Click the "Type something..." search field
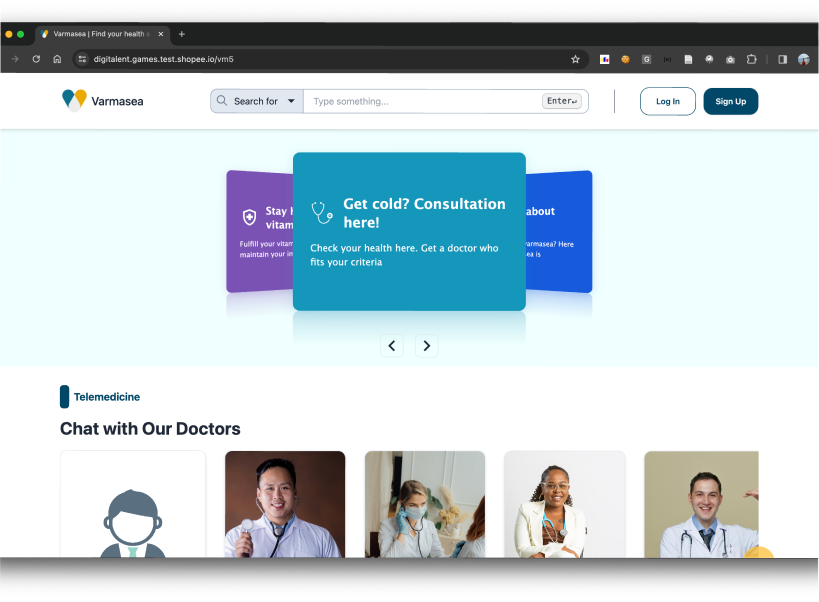Viewport: 819px width, 602px height. 425,101
